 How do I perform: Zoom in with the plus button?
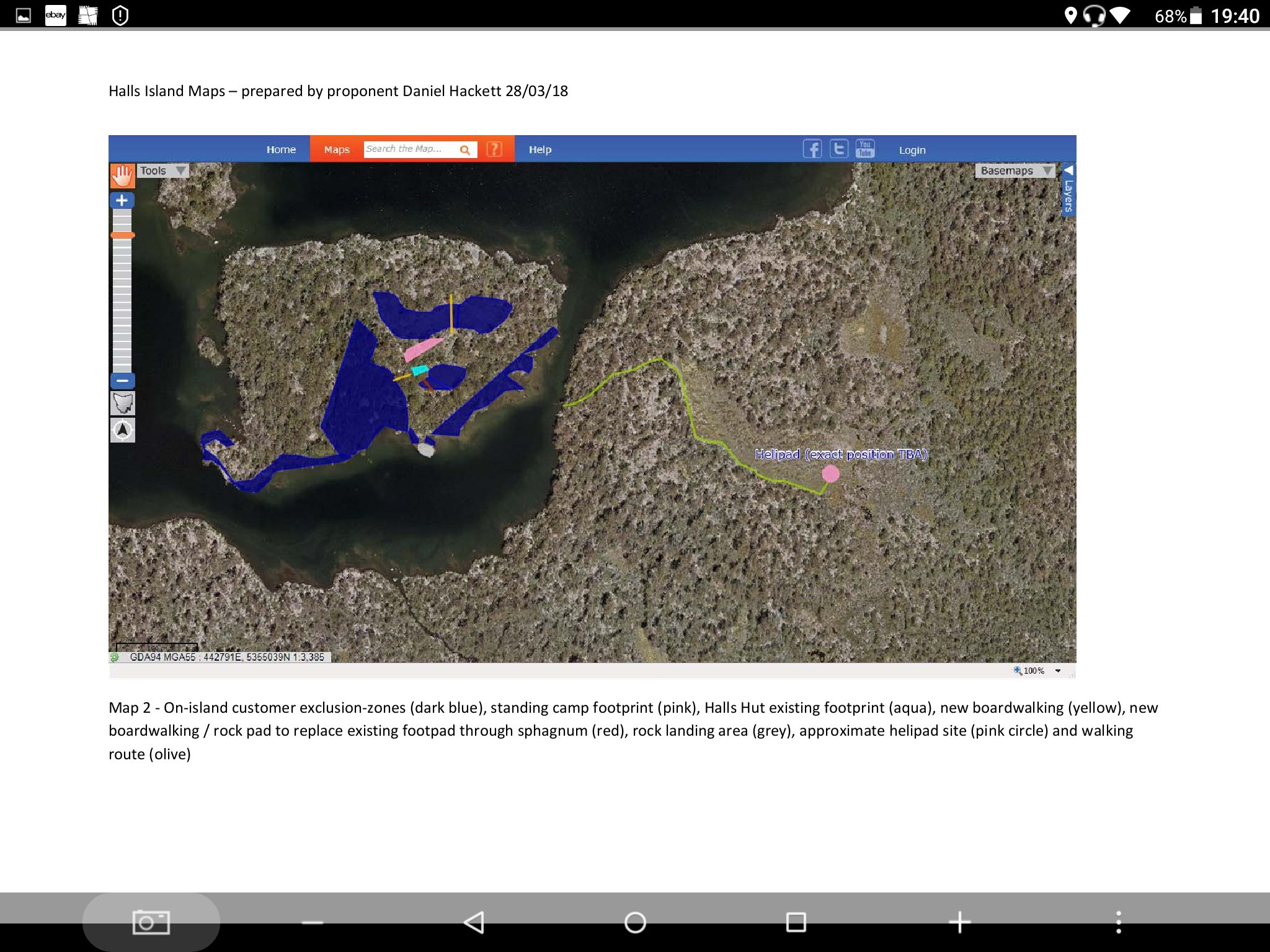pos(122,200)
